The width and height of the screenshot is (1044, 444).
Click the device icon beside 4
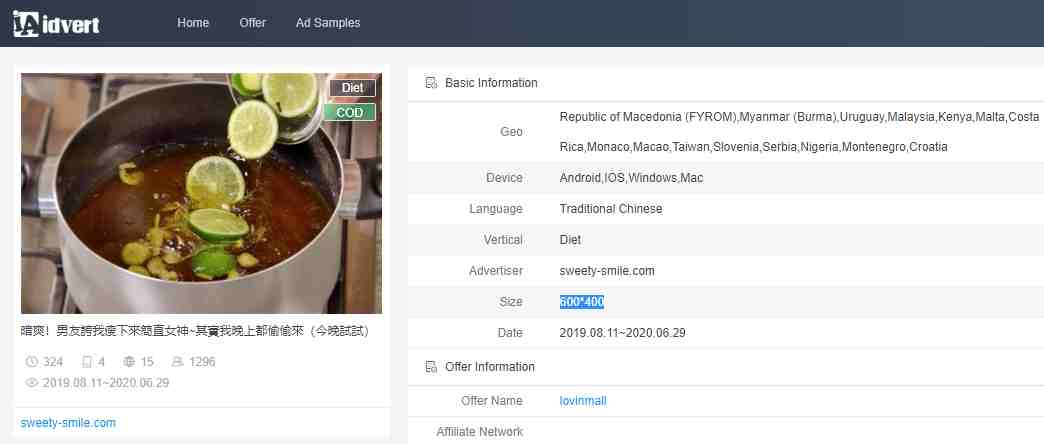[87, 362]
